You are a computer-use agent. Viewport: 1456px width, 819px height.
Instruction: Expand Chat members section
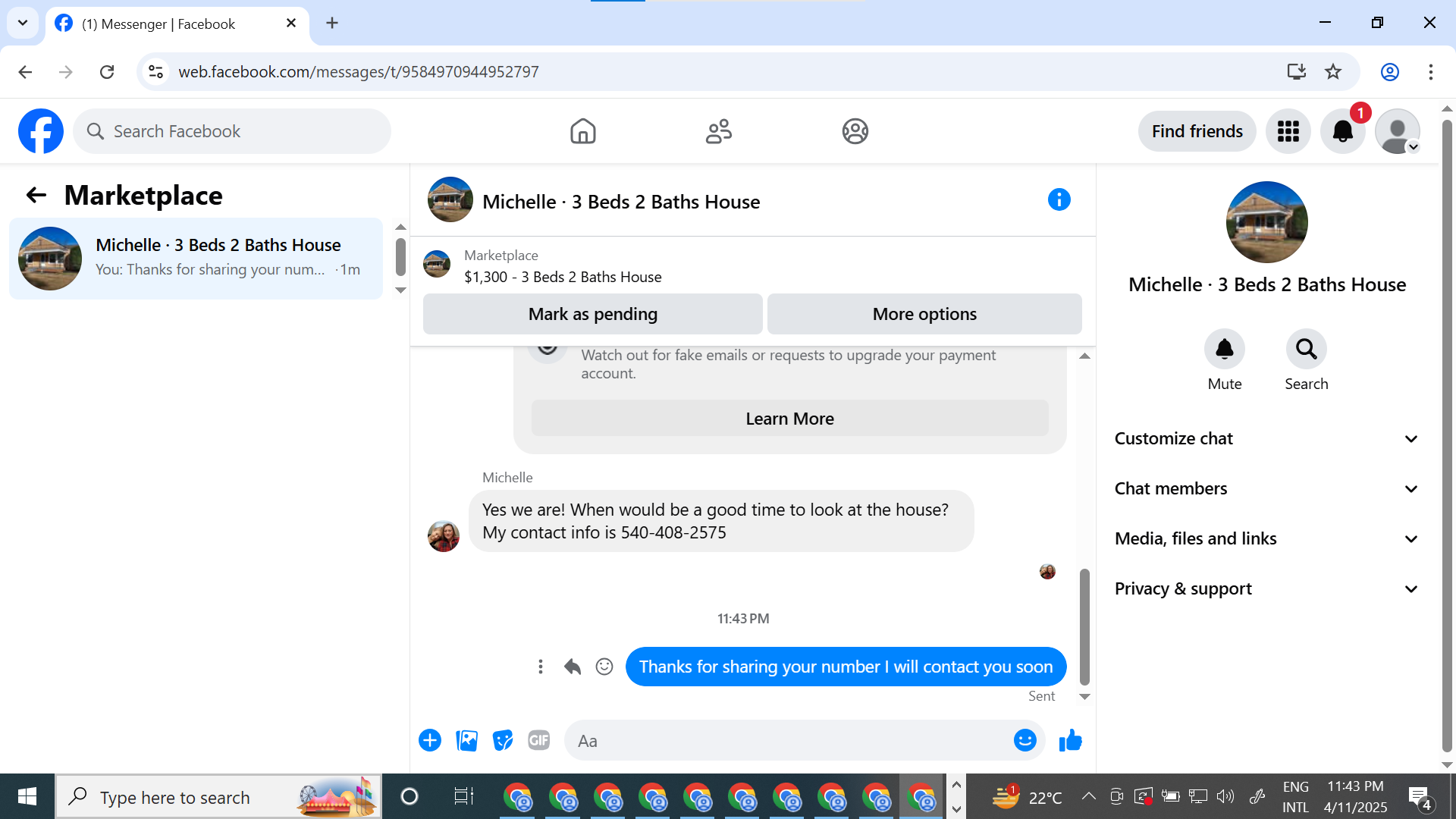tap(1266, 488)
